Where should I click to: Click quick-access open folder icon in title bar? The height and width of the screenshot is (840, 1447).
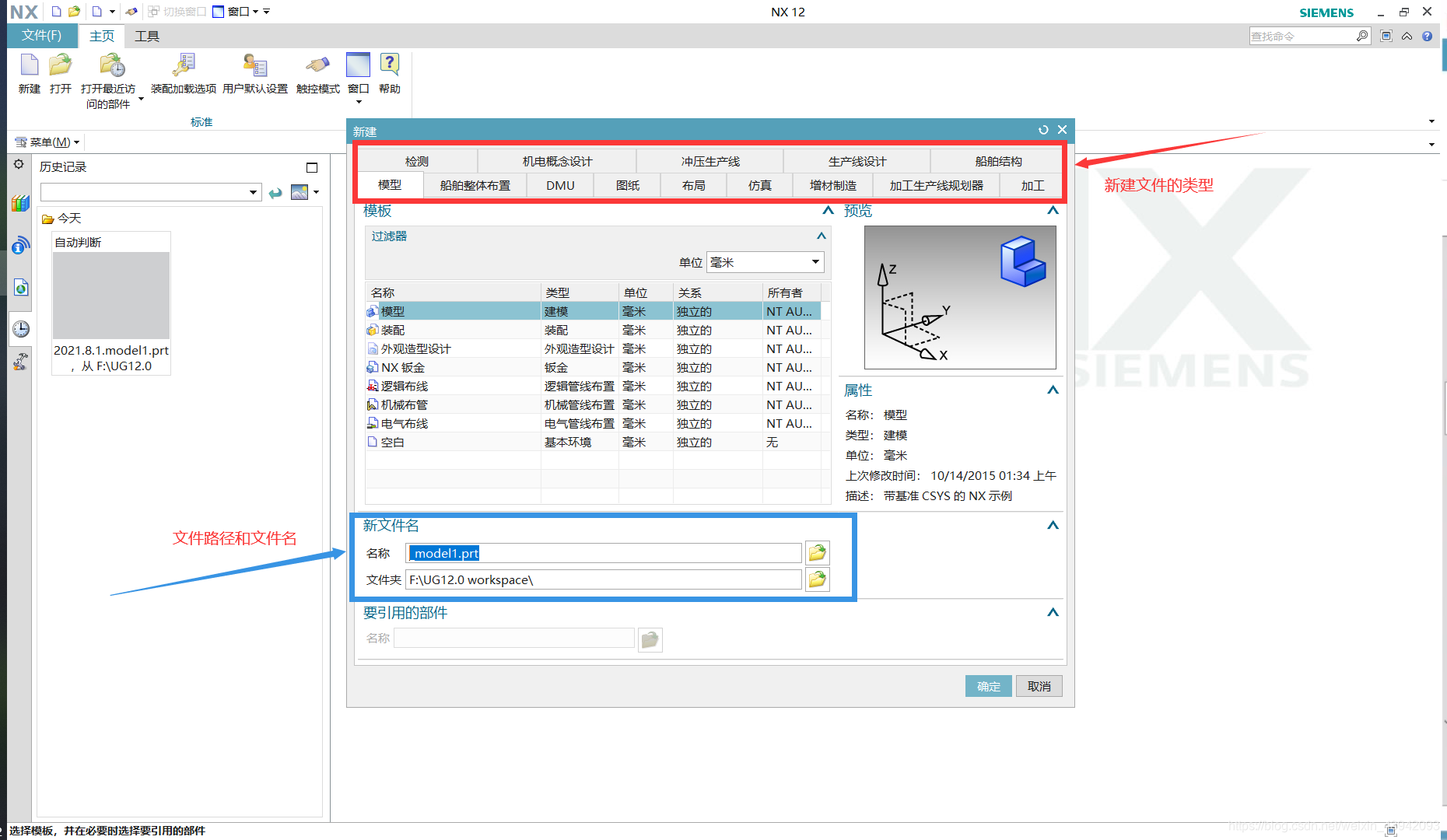point(74,12)
